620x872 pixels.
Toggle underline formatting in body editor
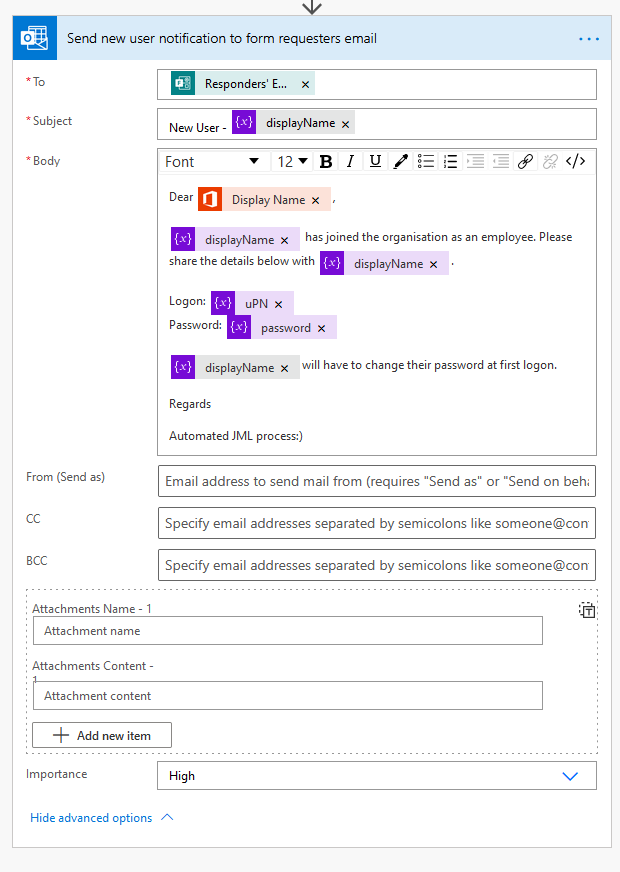click(x=375, y=162)
